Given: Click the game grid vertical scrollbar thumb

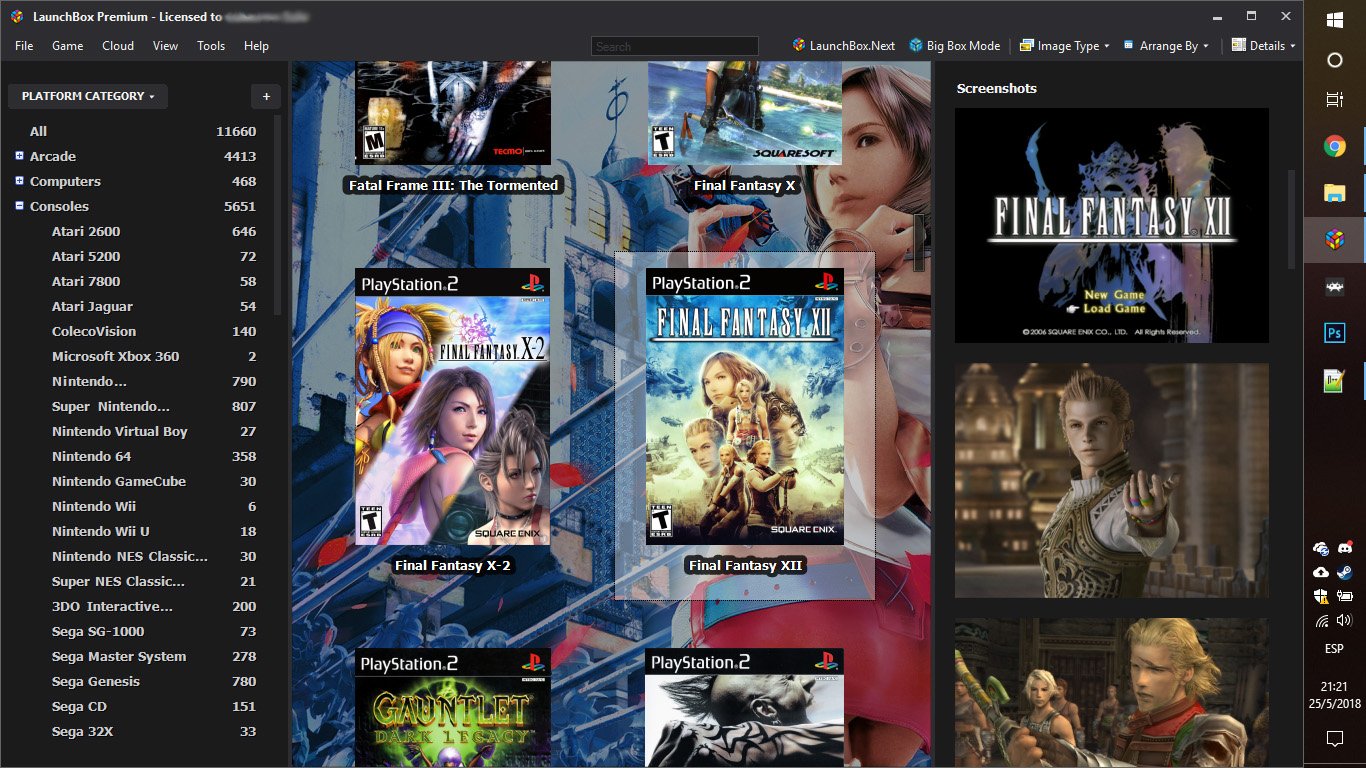Looking at the screenshot, I should tap(919, 243).
